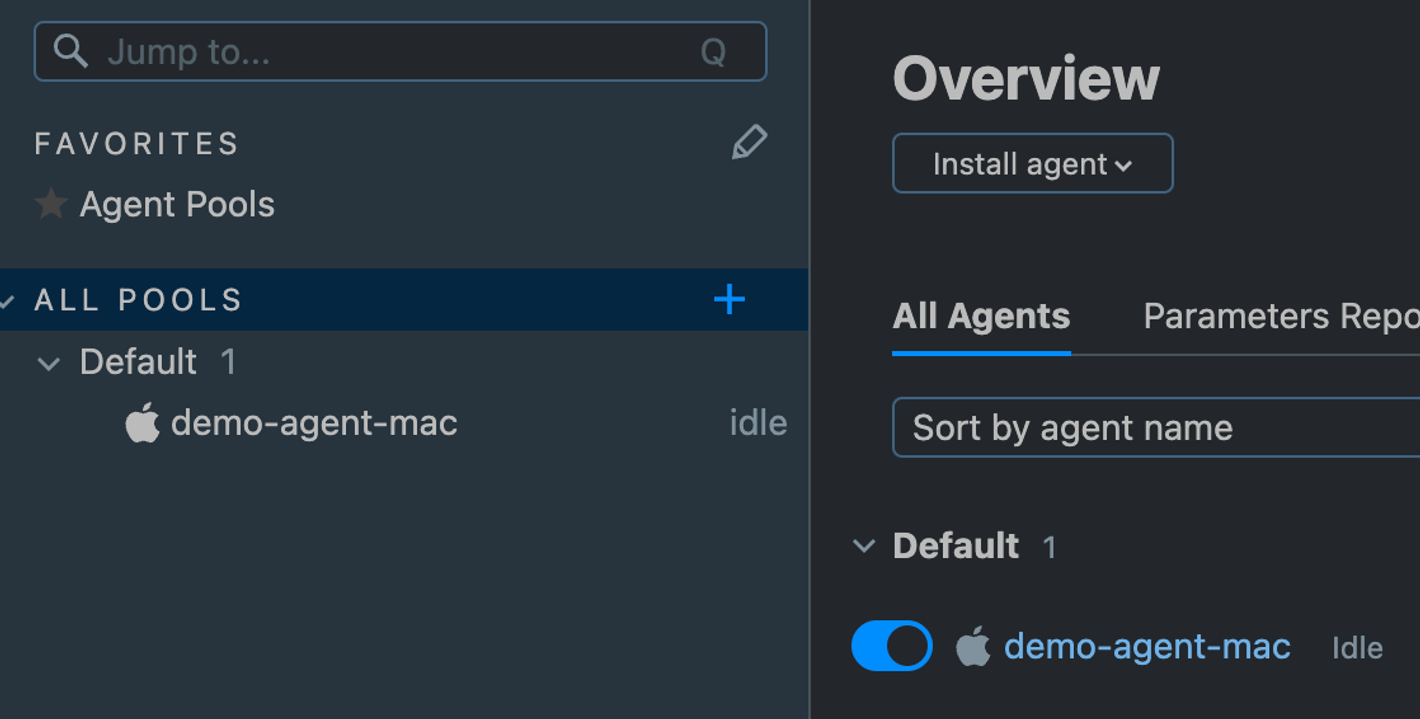This screenshot has height=719, width=1420.
Task: Collapse the Default group in the Overview list
Action: pyautogui.click(x=863, y=547)
